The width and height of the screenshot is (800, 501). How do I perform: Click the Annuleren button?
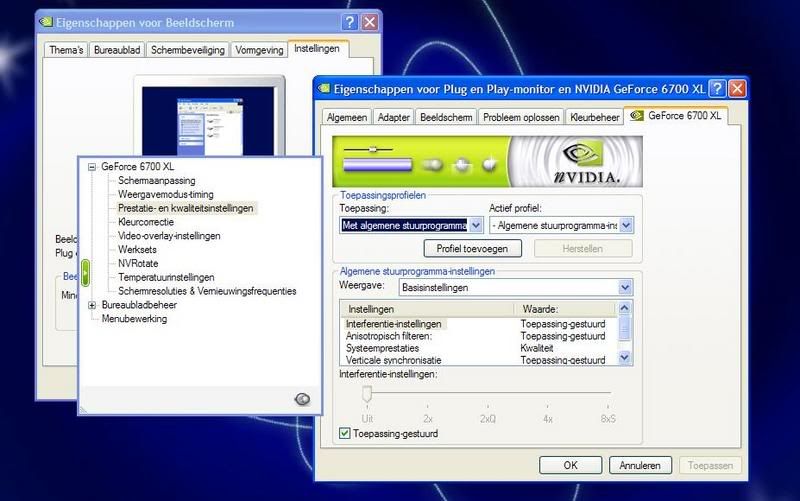tap(640, 465)
